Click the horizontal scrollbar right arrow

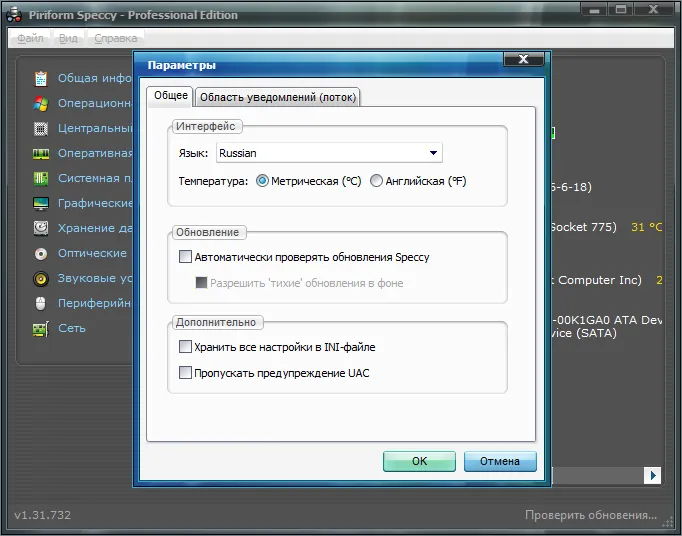coord(652,476)
